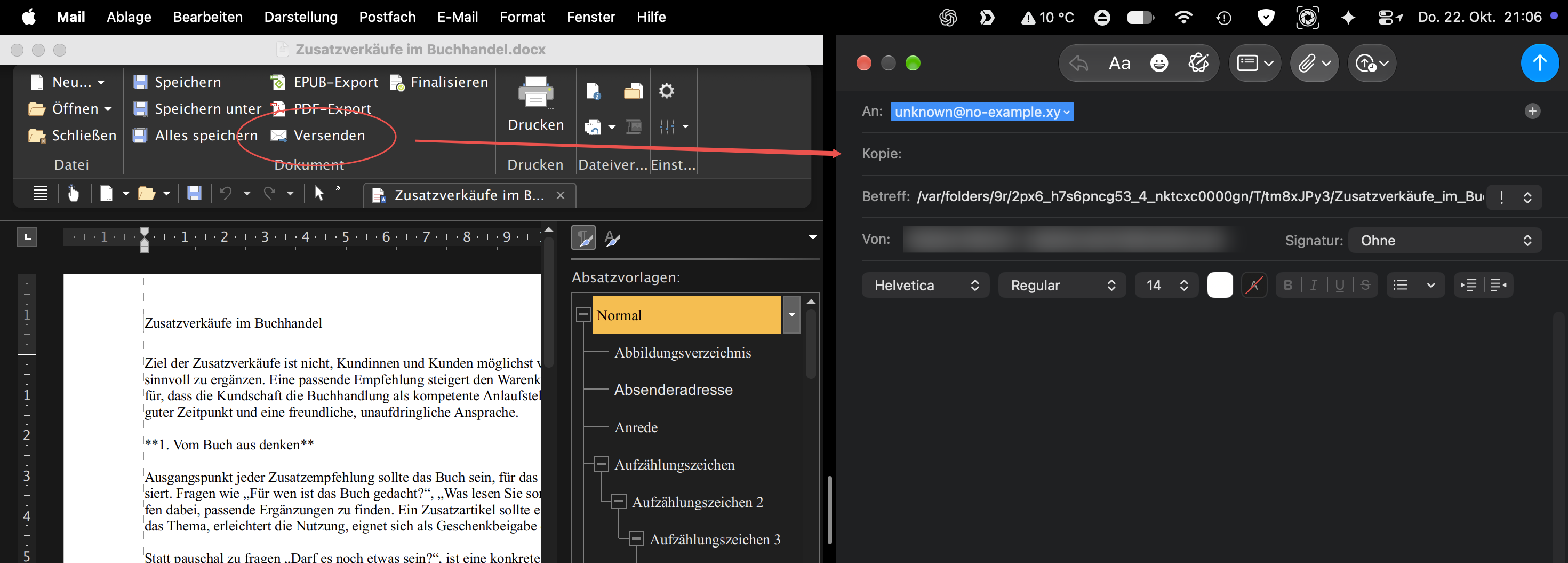Send the message with the blue arrow button
The height and width of the screenshot is (563, 1568).
(x=1539, y=63)
